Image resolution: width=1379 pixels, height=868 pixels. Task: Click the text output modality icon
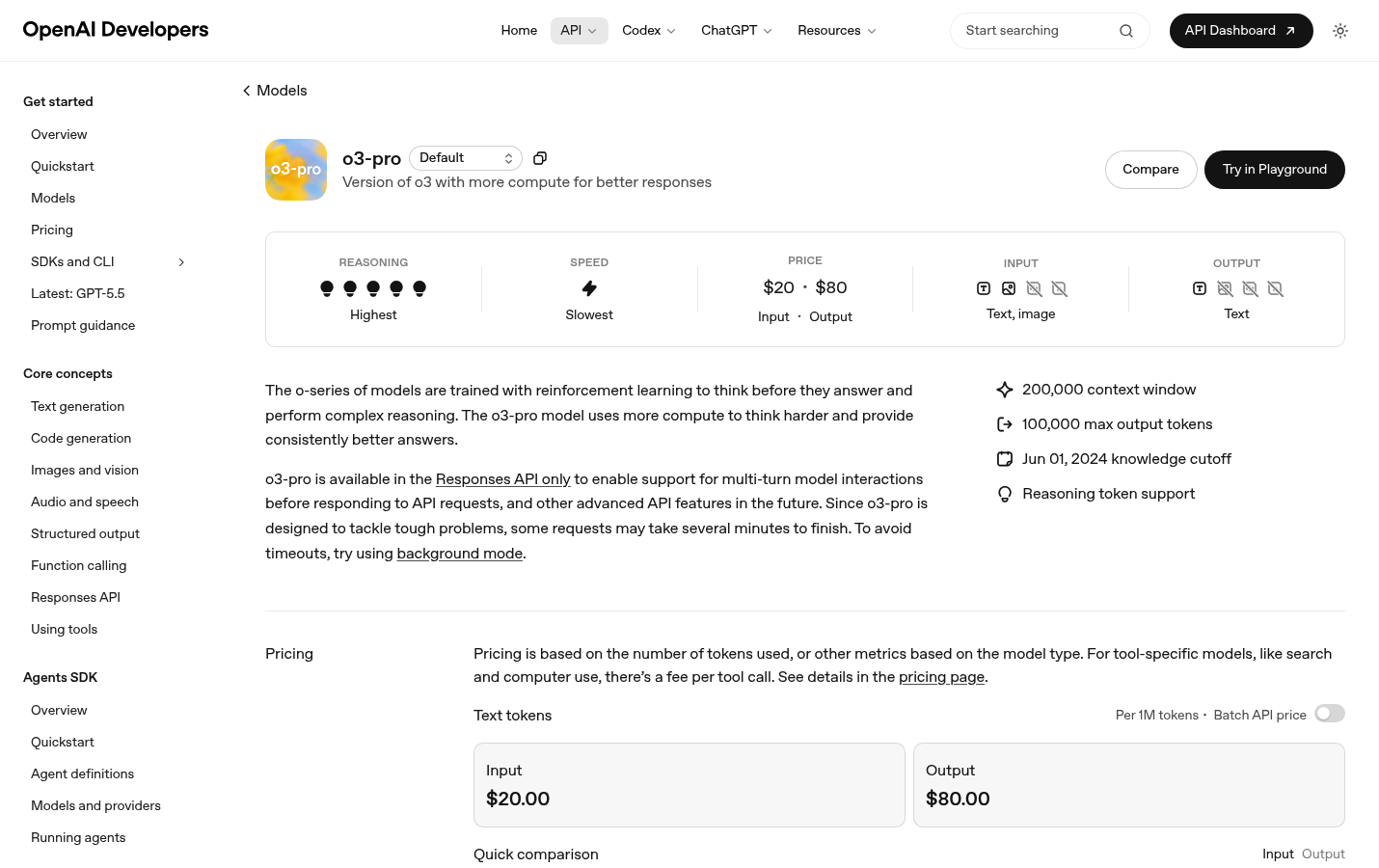pyautogui.click(x=1200, y=288)
